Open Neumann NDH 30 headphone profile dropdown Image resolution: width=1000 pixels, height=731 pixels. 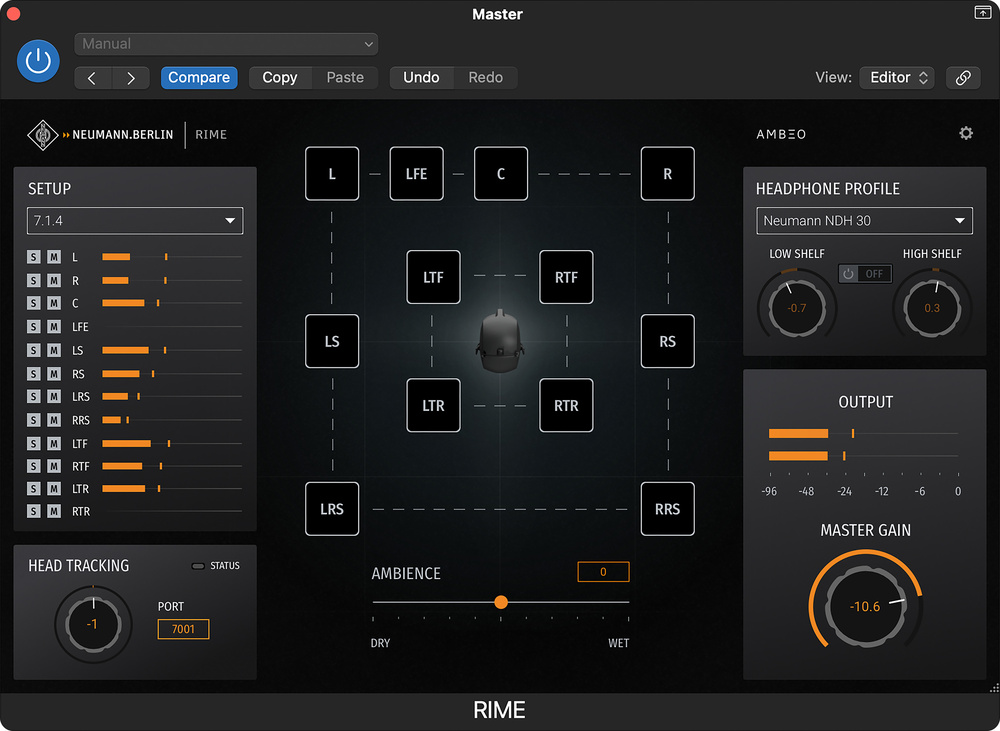pyautogui.click(x=864, y=221)
